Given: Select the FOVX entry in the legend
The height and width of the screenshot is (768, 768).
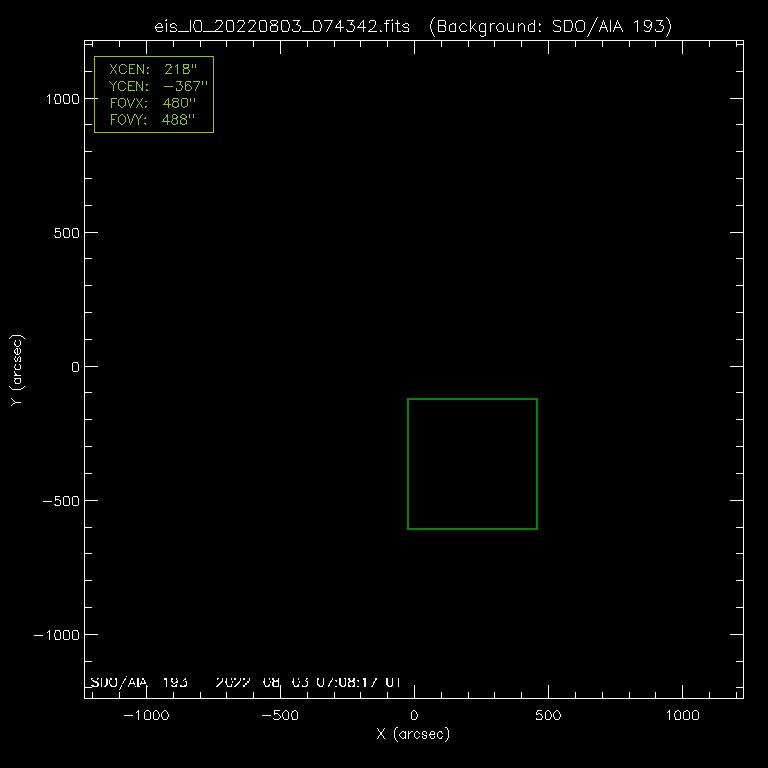Looking at the screenshot, I should click(x=153, y=103).
